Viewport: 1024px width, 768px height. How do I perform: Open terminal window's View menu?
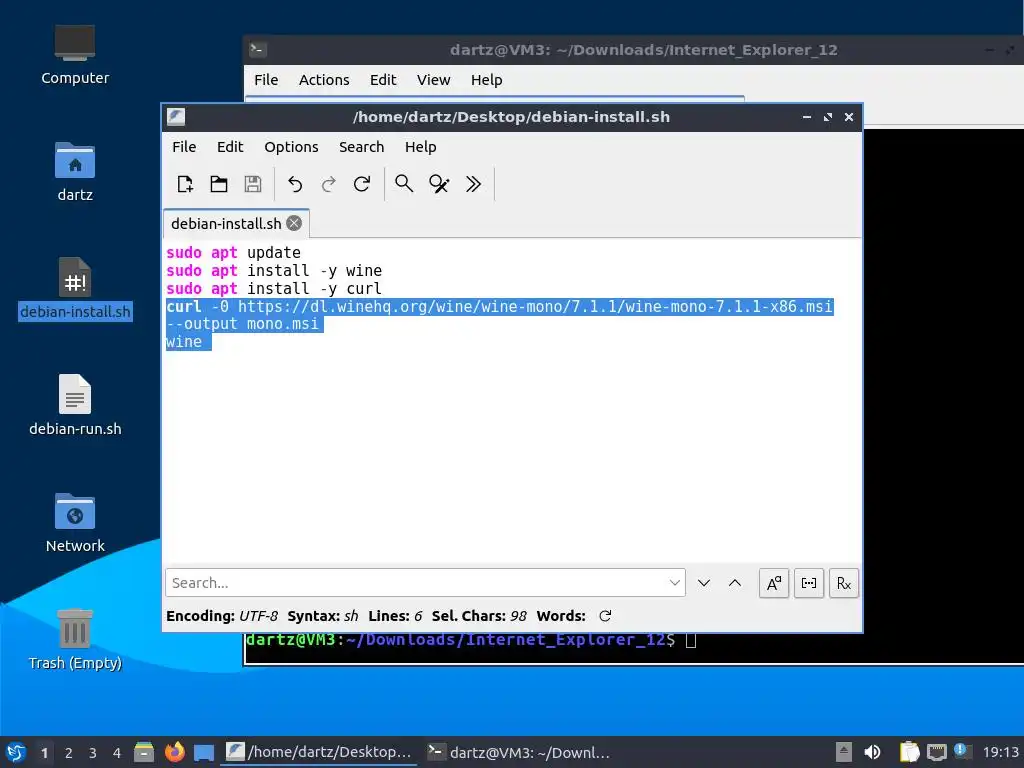[x=434, y=80]
